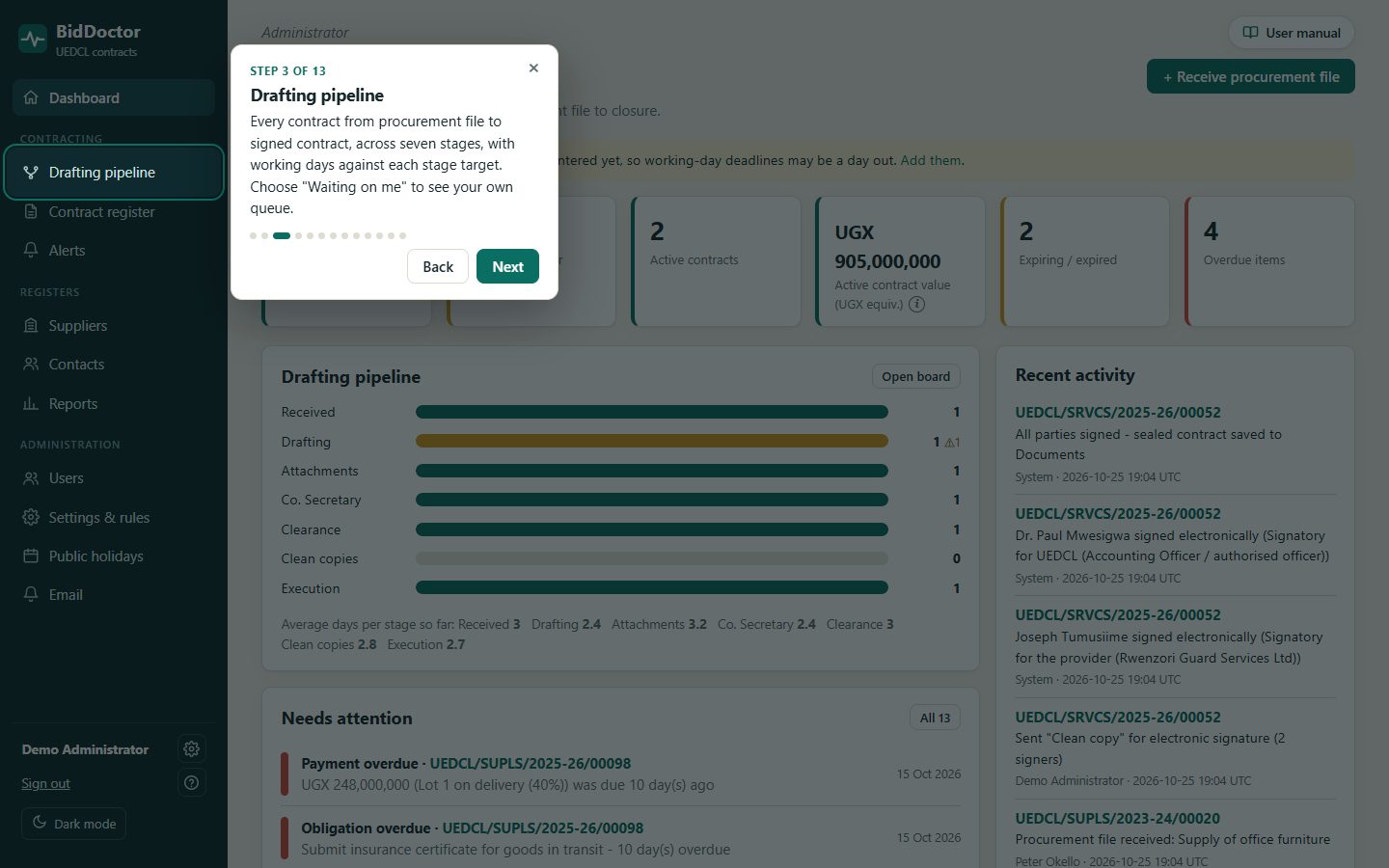Click the Sign out link
1389x868 pixels.
click(x=45, y=783)
